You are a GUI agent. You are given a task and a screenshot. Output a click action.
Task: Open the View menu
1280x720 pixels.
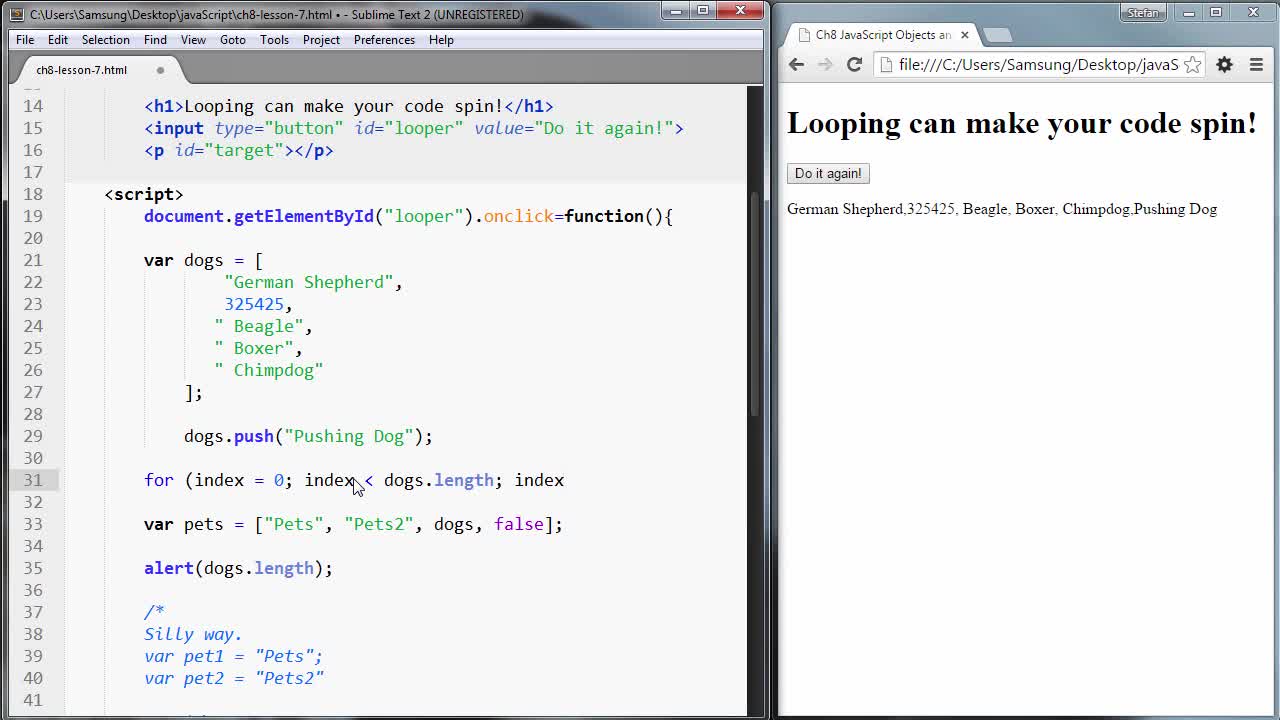193,40
